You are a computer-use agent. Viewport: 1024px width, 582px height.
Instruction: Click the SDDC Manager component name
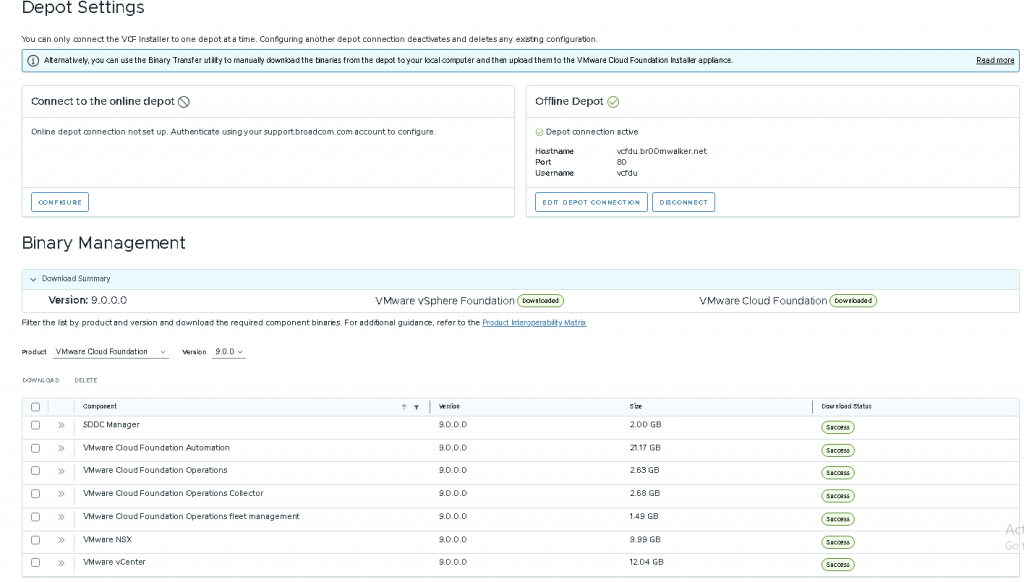(x=111, y=425)
